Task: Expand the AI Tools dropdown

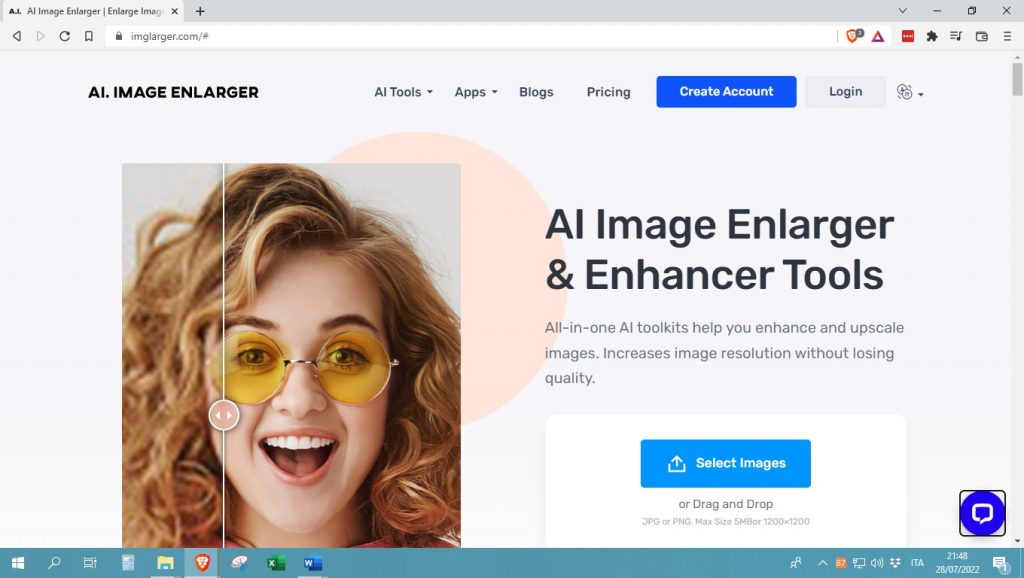Action: (x=403, y=92)
